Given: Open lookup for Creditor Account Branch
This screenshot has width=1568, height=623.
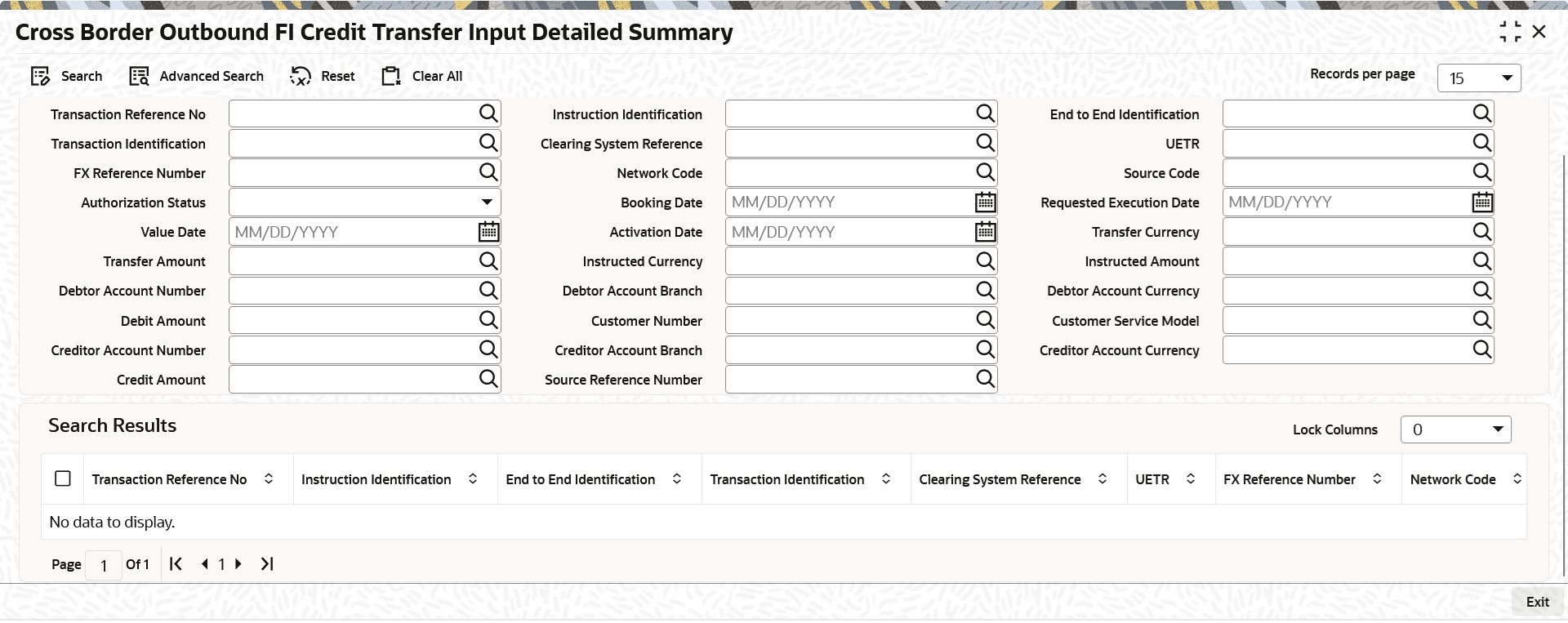Looking at the screenshot, I should tap(986, 349).
